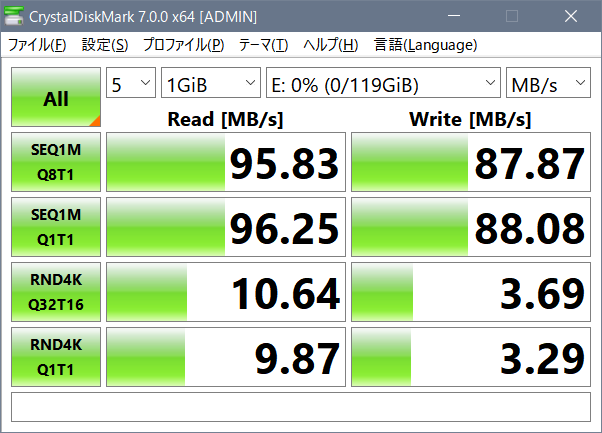
Task: Run all benchmarks with the All button
Action: tap(56, 97)
